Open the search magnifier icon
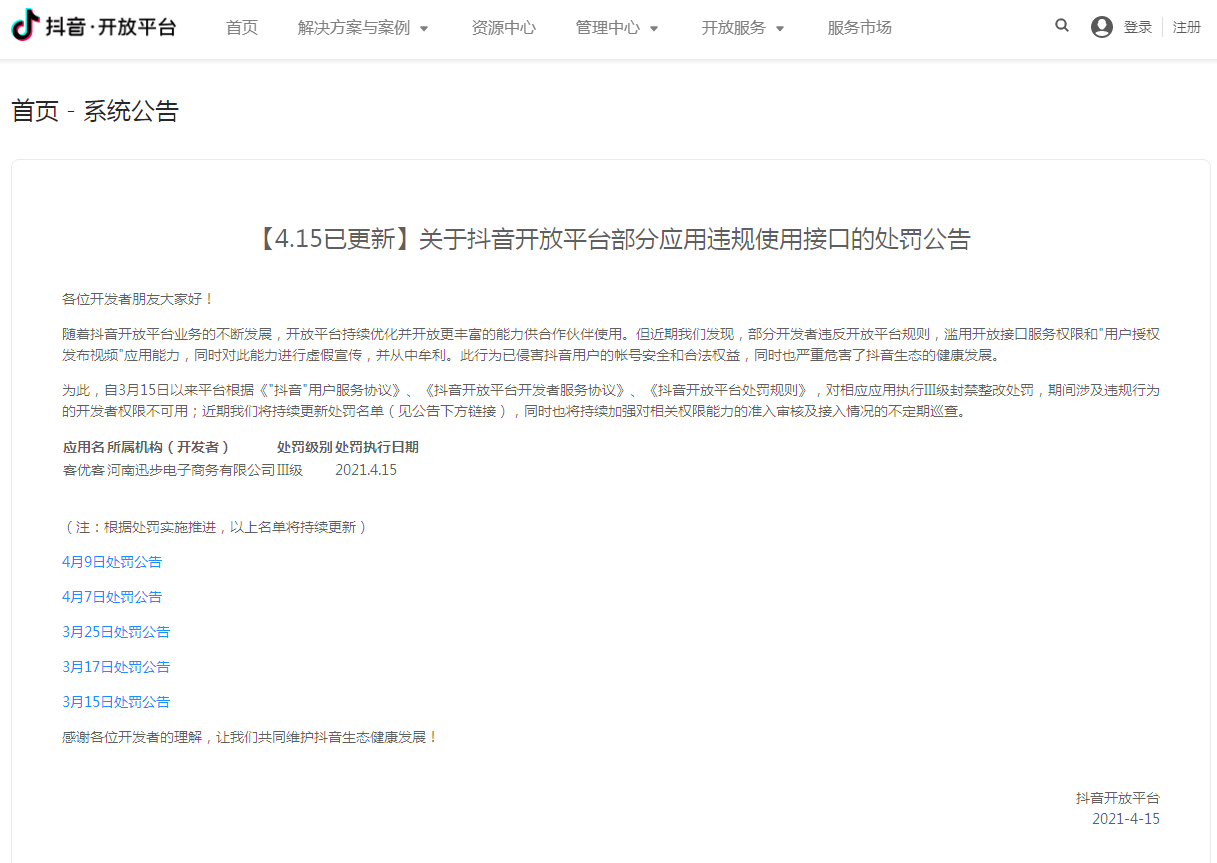 [1062, 26]
